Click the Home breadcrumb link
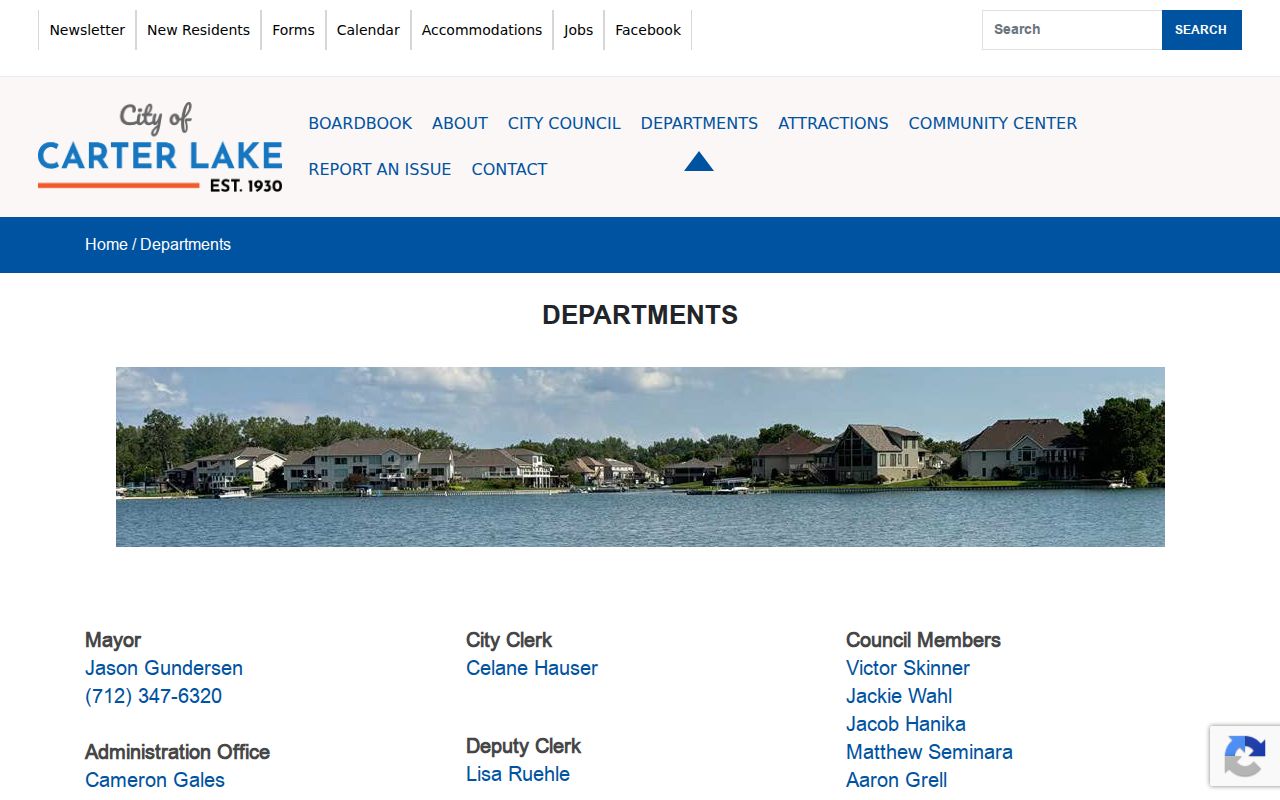The image size is (1280, 800). (x=106, y=245)
